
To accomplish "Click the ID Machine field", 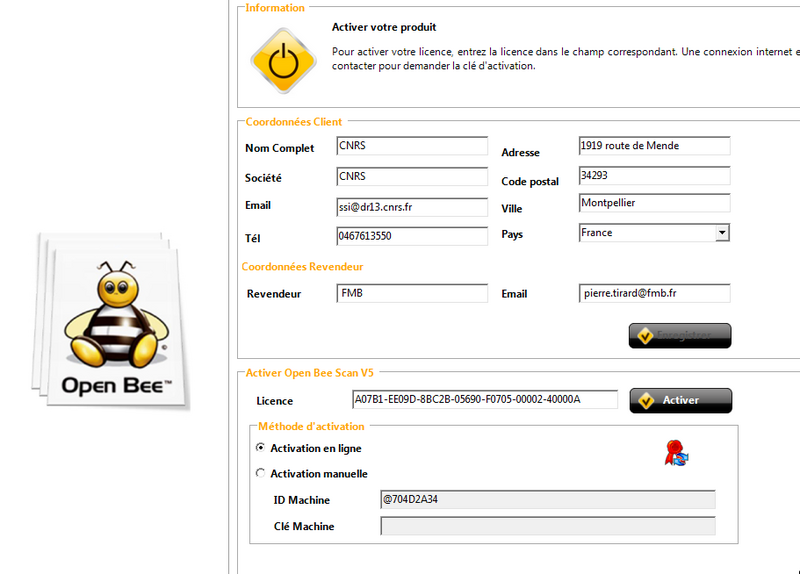I will click(x=548, y=500).
